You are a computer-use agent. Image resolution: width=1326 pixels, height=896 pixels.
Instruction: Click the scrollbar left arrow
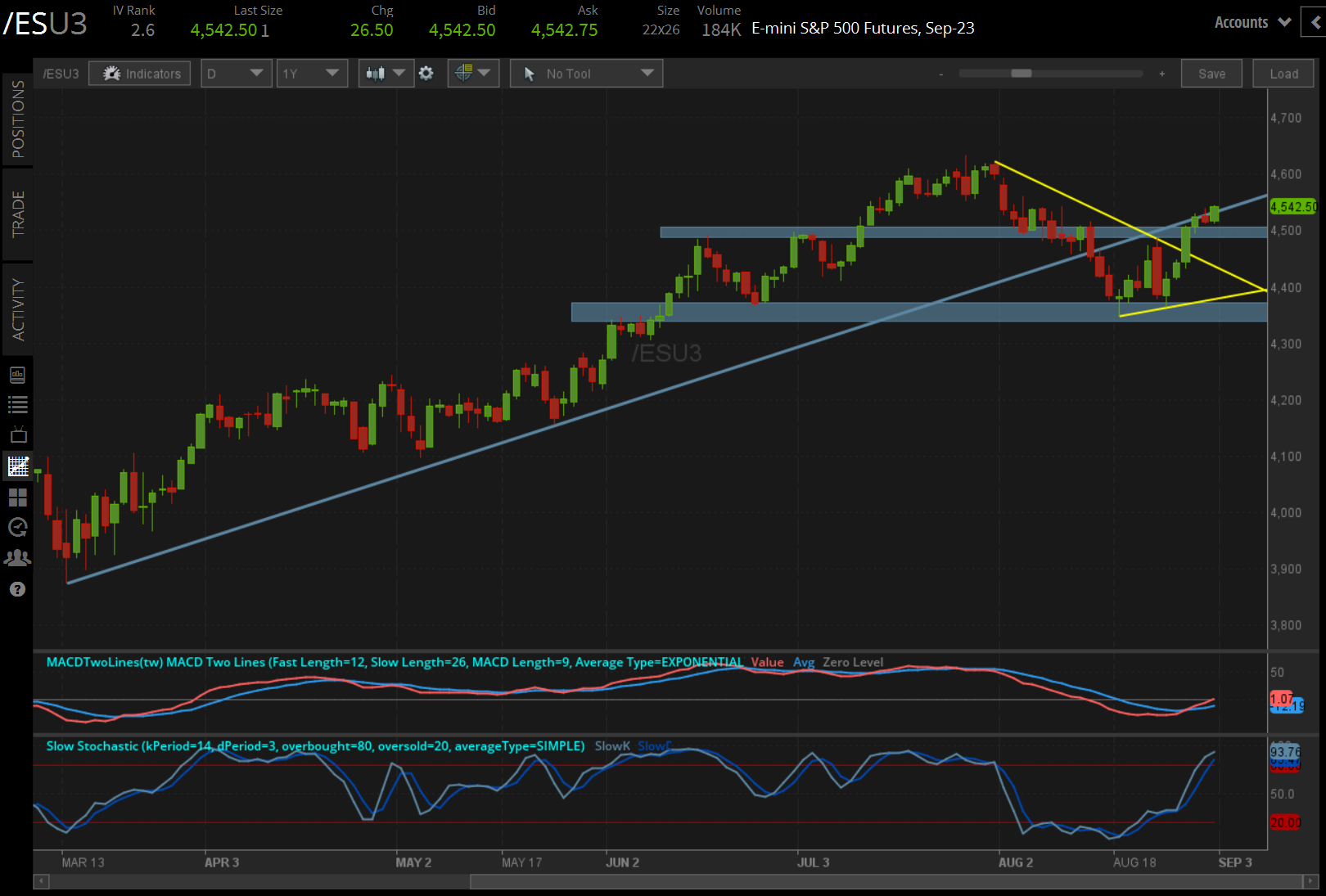tap(41, 881)
